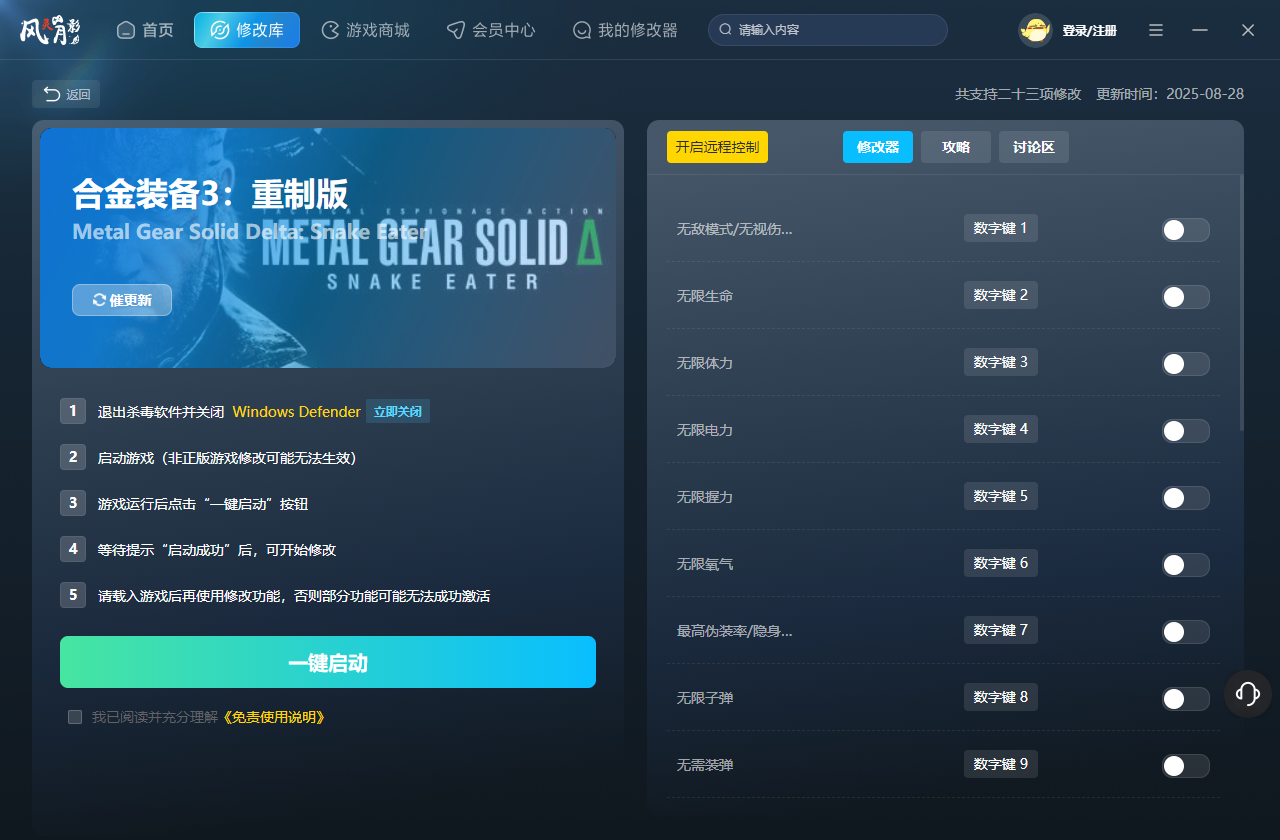The height and width of the screenshot is (840, 1280).
Task: Open the hamburger menu icon
Action: coord(1156,30)
